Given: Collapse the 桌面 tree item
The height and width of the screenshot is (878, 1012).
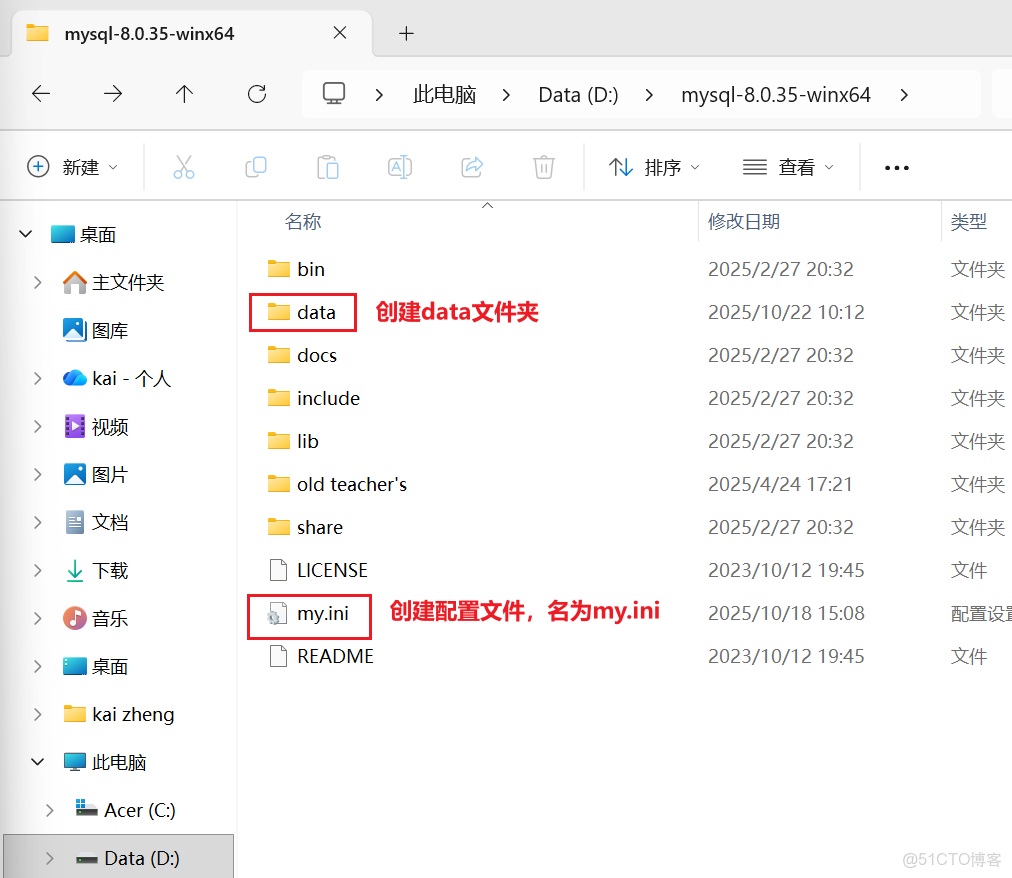Looking at the screenshot, I should click(x=24, y=233).
